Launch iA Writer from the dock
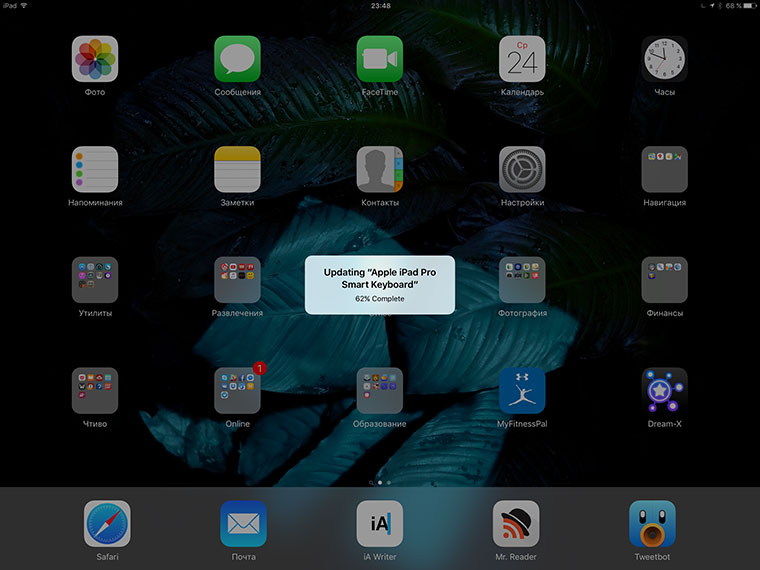Image resolution: width=760 pixels, height=570 pixels. tap(380, 524)
